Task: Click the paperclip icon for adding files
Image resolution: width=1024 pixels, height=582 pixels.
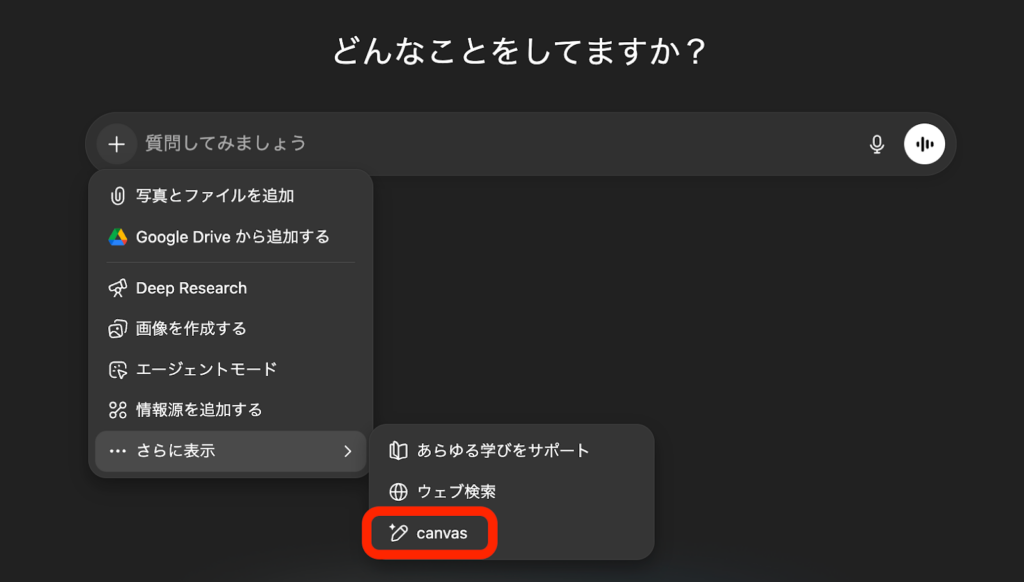Action: [x=118, y=196]
